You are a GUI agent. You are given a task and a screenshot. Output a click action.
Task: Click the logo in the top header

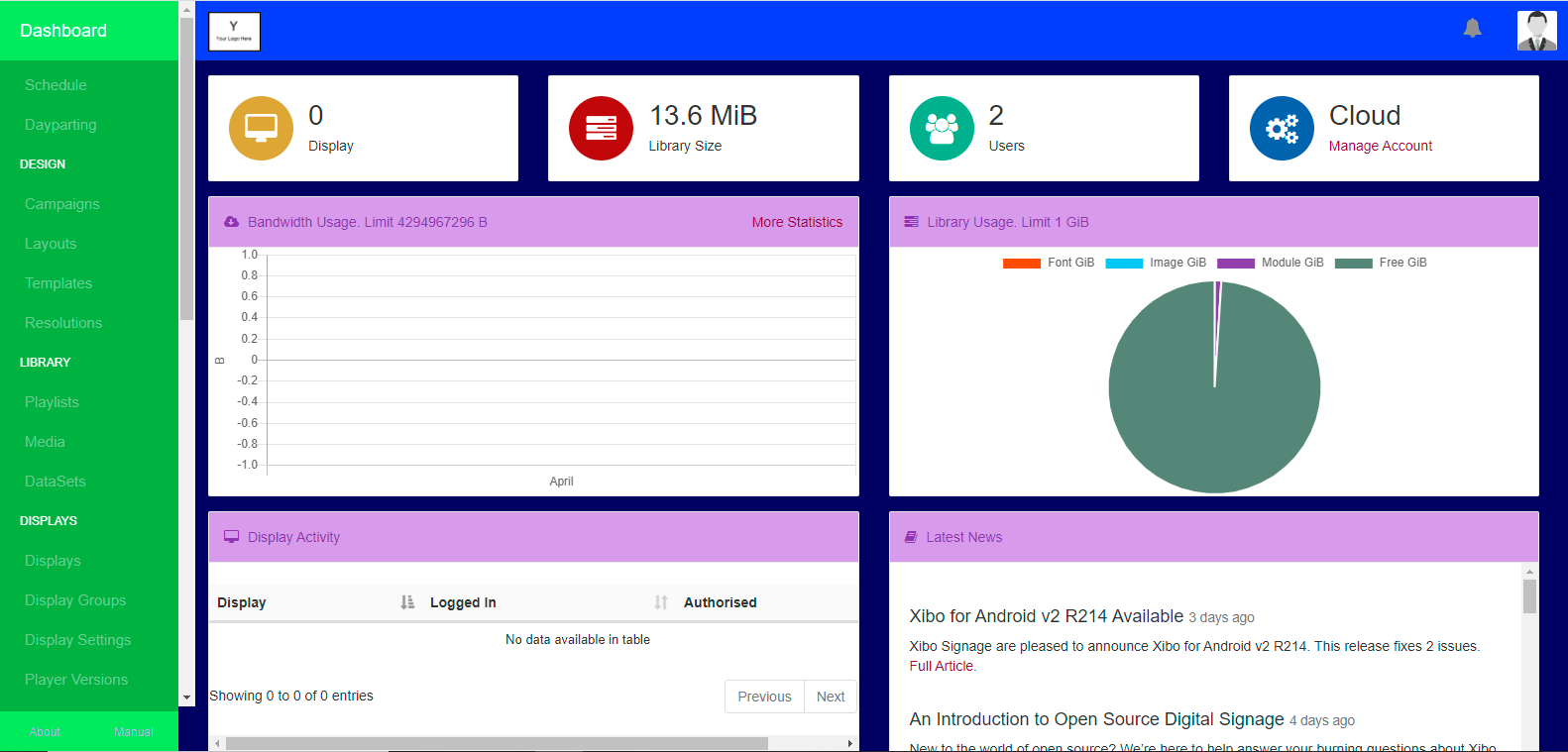pos(235,32)
